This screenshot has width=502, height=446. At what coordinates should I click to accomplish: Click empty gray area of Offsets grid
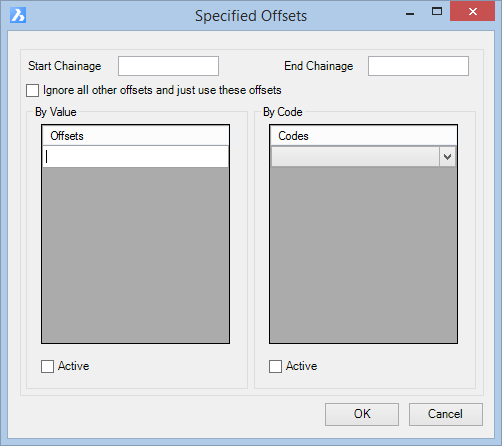(x=135, y=255)
